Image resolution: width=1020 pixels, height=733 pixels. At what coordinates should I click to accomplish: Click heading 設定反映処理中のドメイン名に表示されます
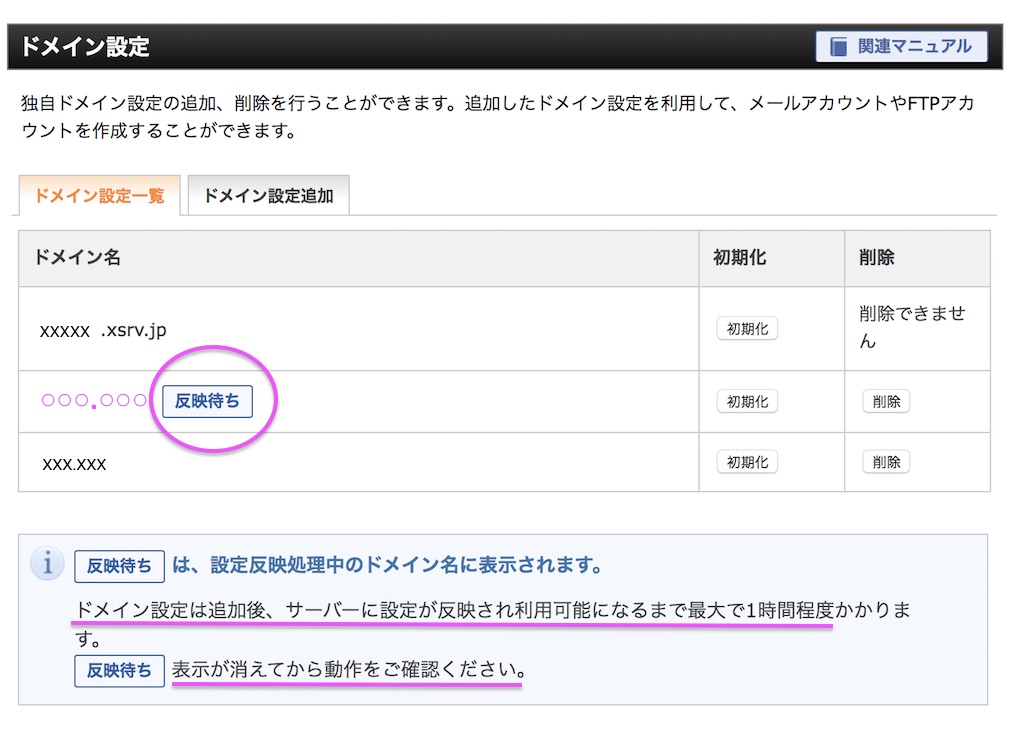407,565
